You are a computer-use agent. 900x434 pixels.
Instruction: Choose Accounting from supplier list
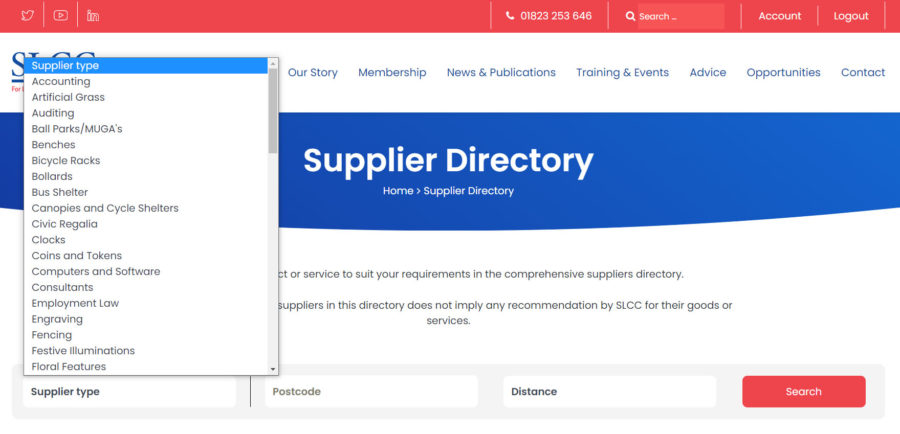[146, 82]
